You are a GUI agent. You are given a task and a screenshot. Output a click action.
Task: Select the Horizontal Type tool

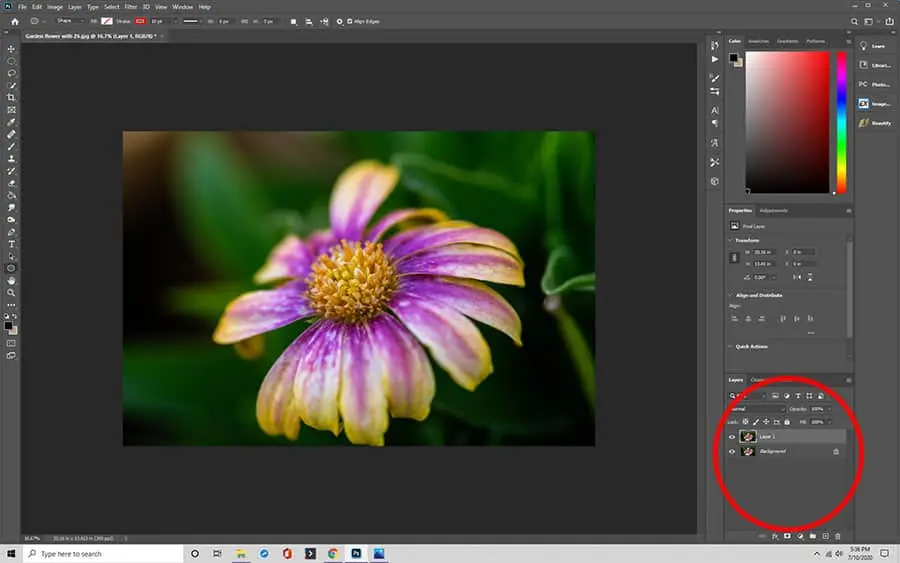11,244
